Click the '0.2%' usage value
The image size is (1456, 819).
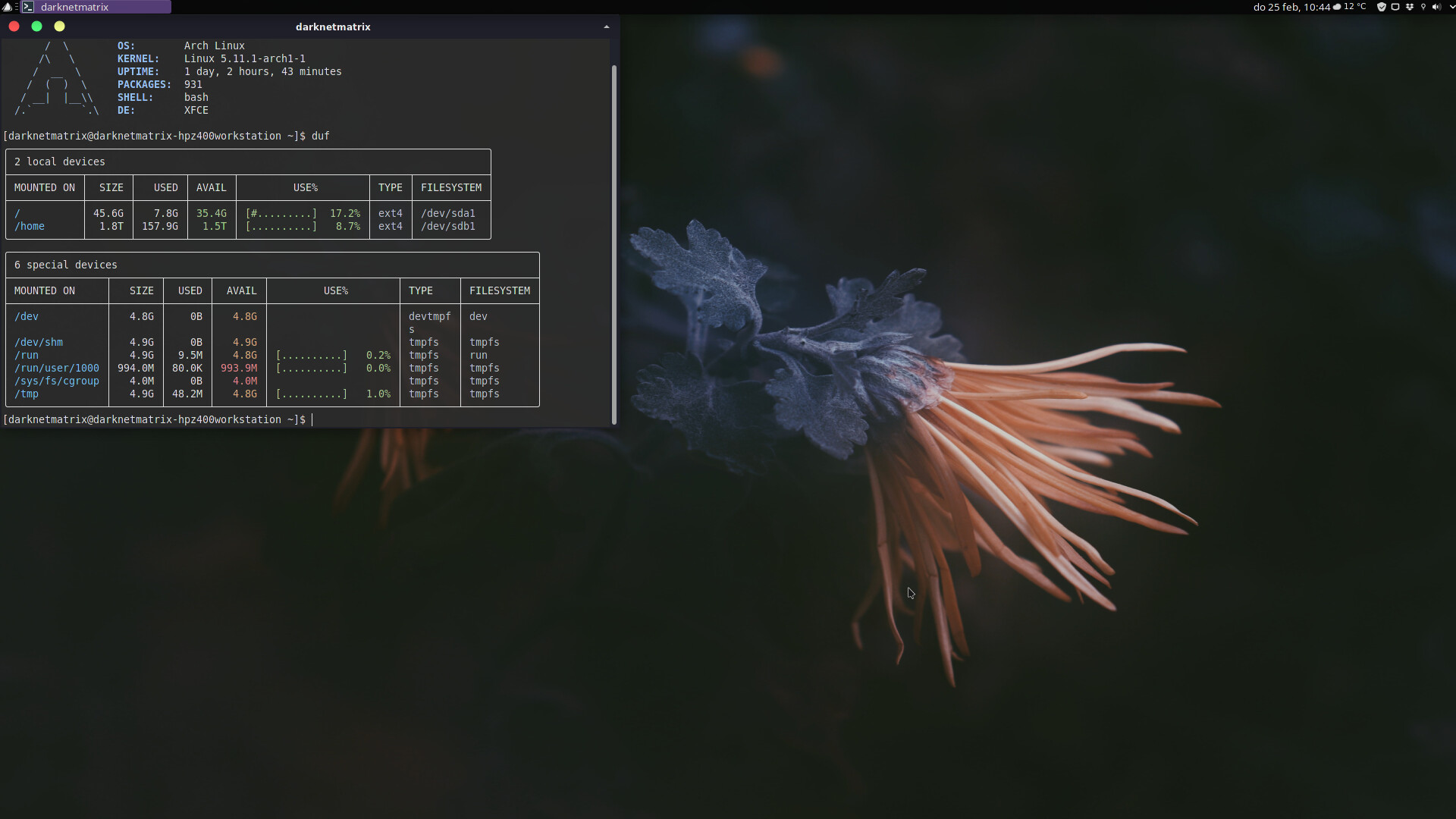click(x=378, y=355)
